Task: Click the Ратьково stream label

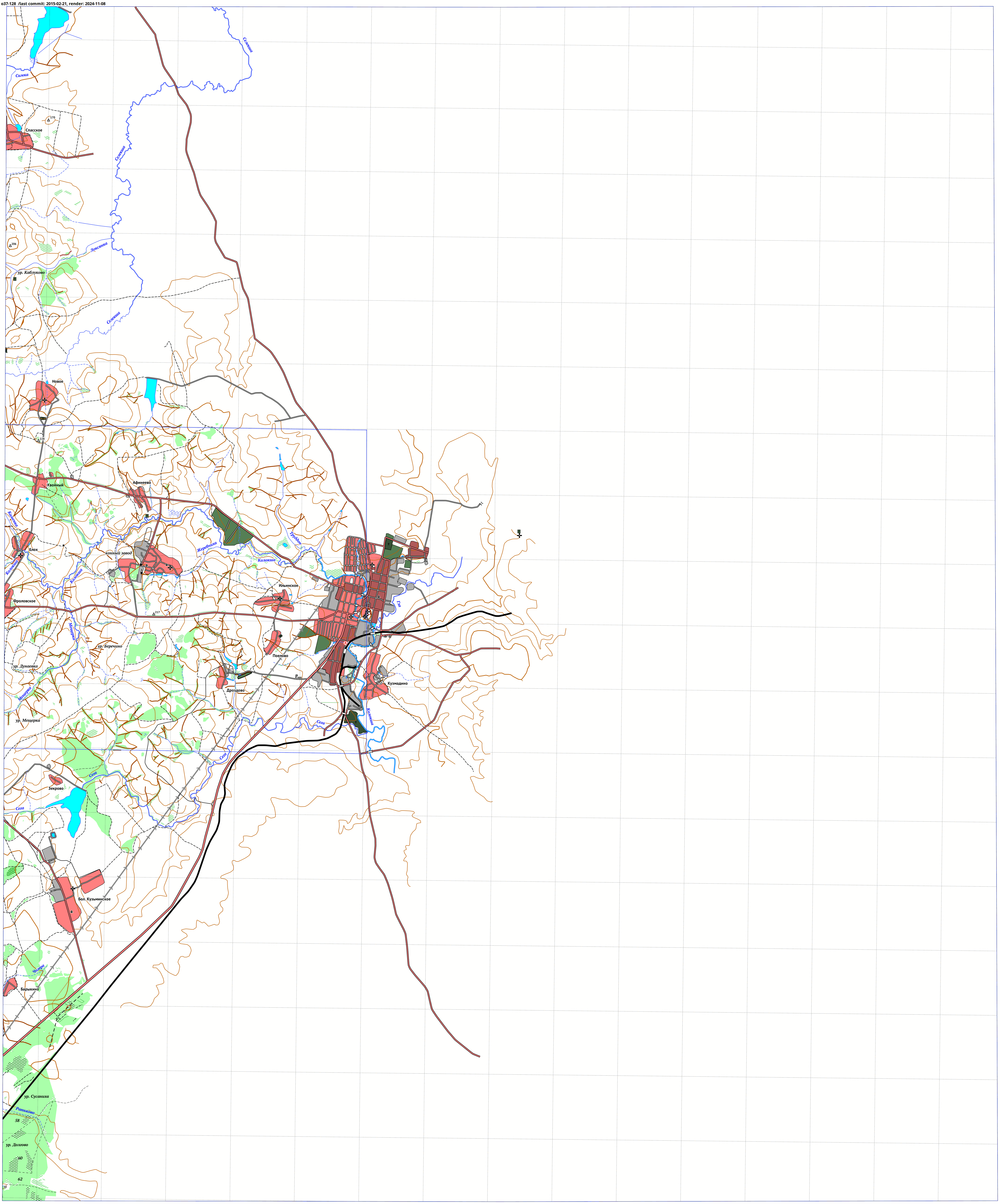Action: pos(25,1111)
